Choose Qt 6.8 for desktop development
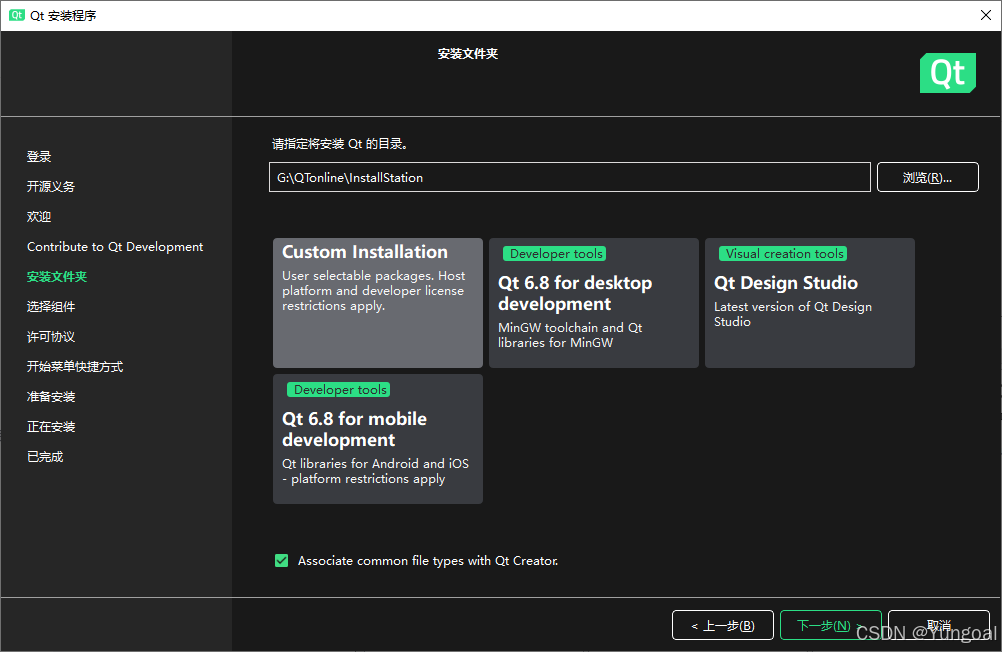1002x652 pixels. click(x=594, y=303)
